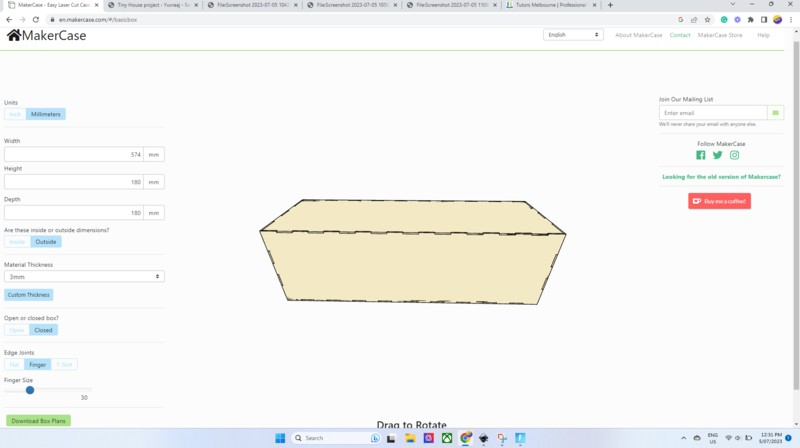Open Grammarly extension icon
Image resolution: width=800 pixels, height=448 pixels.
click(724, 19)
